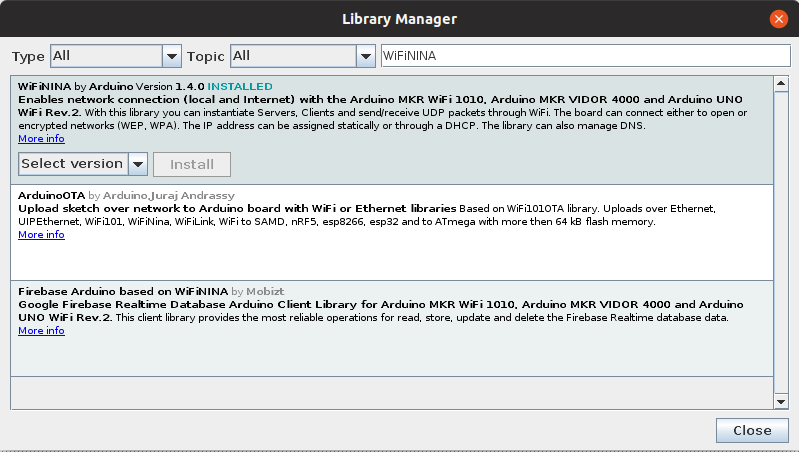
Task: Open More info link for Firebase Arduino library
Action: (41, 330)
